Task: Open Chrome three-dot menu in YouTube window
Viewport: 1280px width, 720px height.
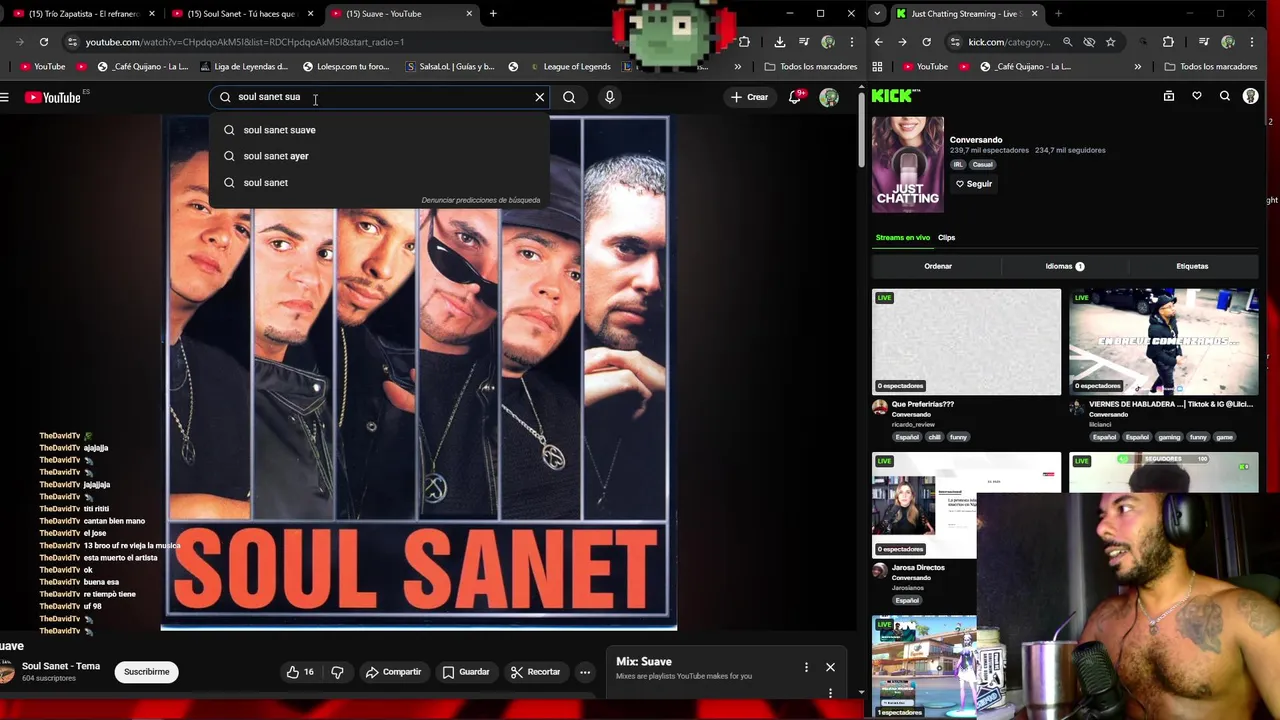Action: tap(852, 42)
